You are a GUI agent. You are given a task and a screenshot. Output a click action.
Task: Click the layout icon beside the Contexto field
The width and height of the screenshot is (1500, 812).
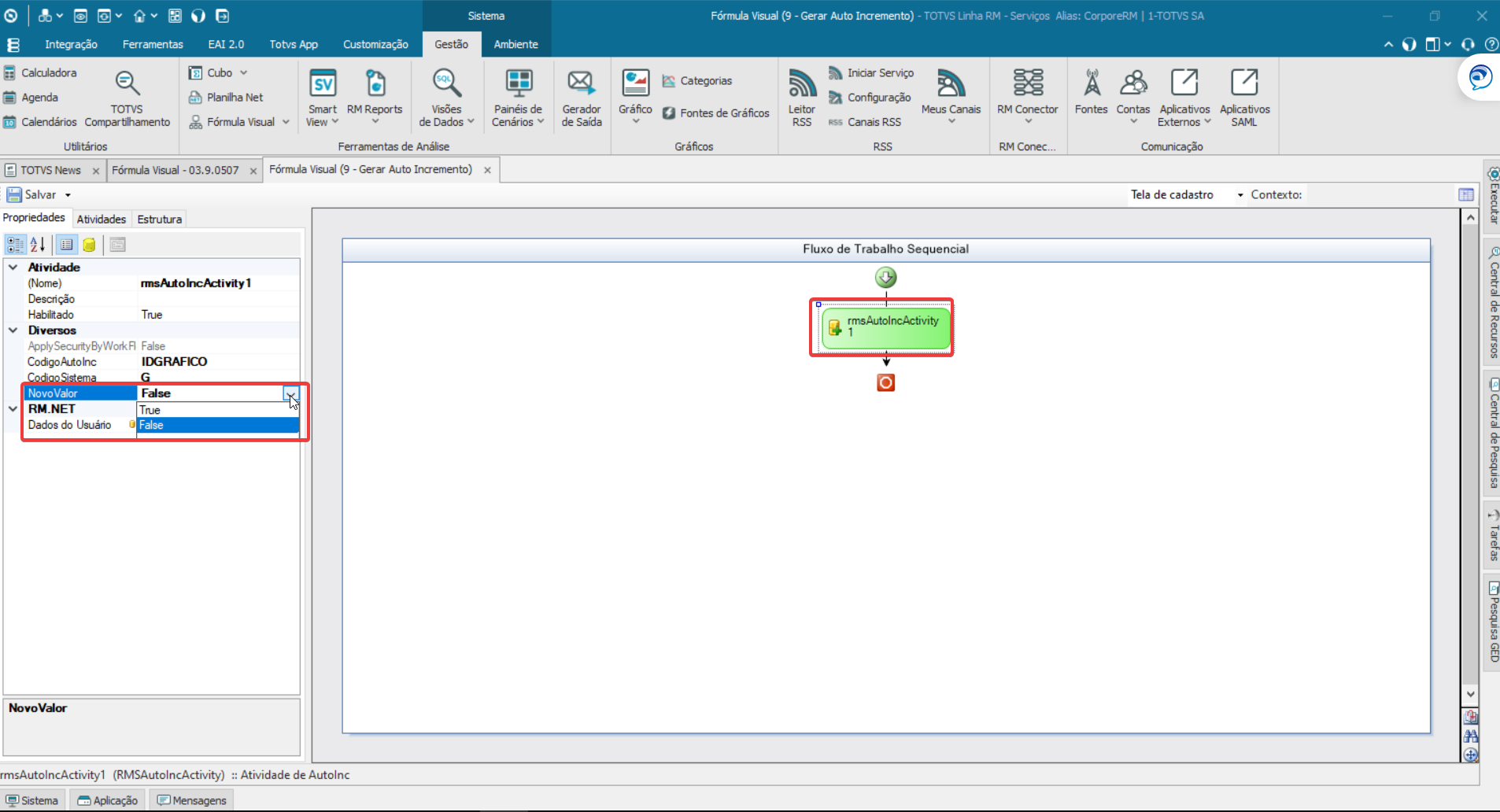(1466, 194)
